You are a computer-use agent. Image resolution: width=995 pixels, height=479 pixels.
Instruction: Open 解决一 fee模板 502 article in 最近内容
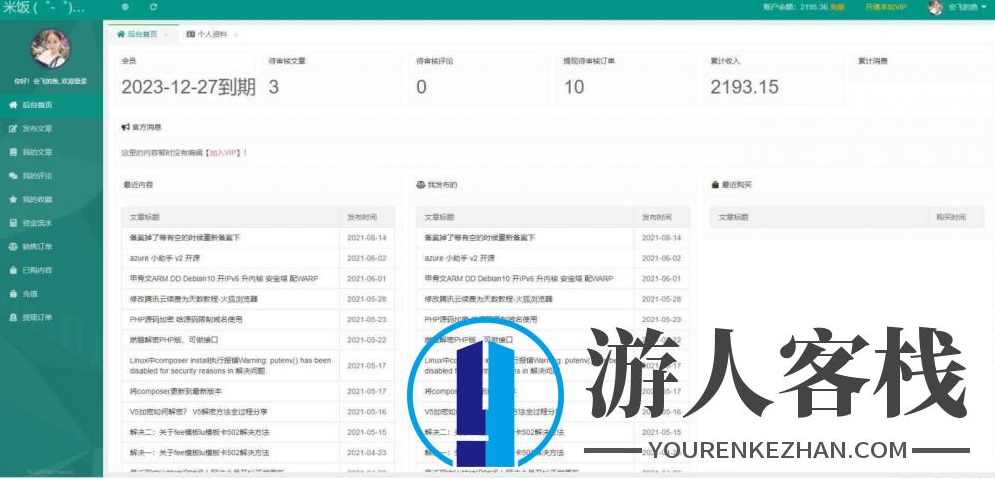click(x=199, y=453)
